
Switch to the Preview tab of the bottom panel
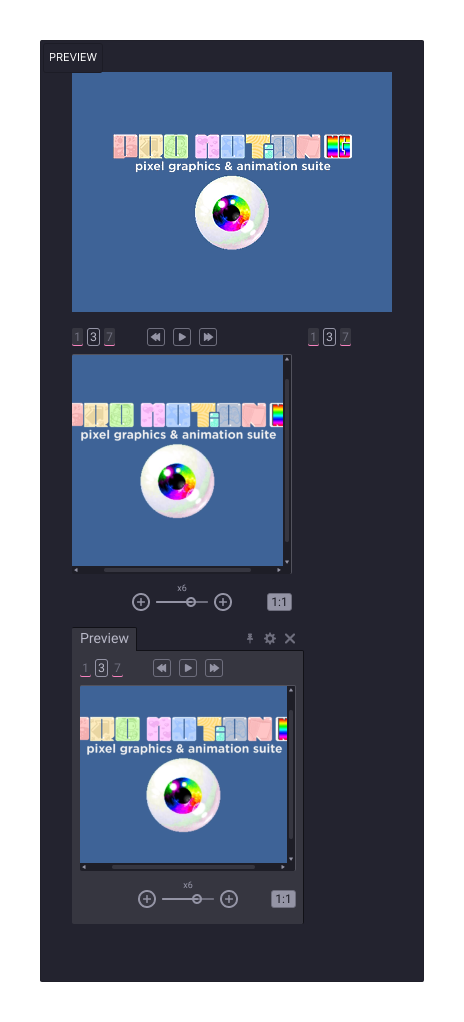tap(104, 639)
